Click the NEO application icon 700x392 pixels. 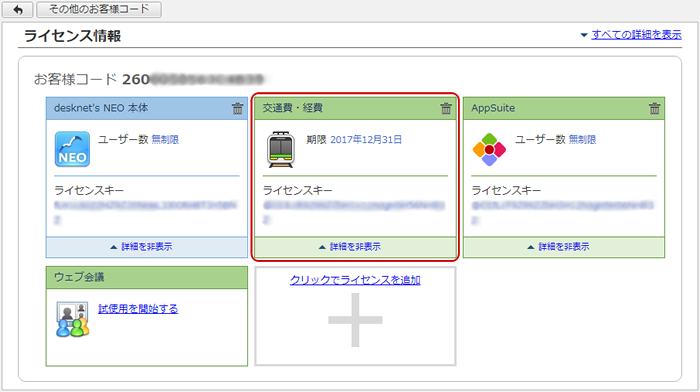(72, 149)
